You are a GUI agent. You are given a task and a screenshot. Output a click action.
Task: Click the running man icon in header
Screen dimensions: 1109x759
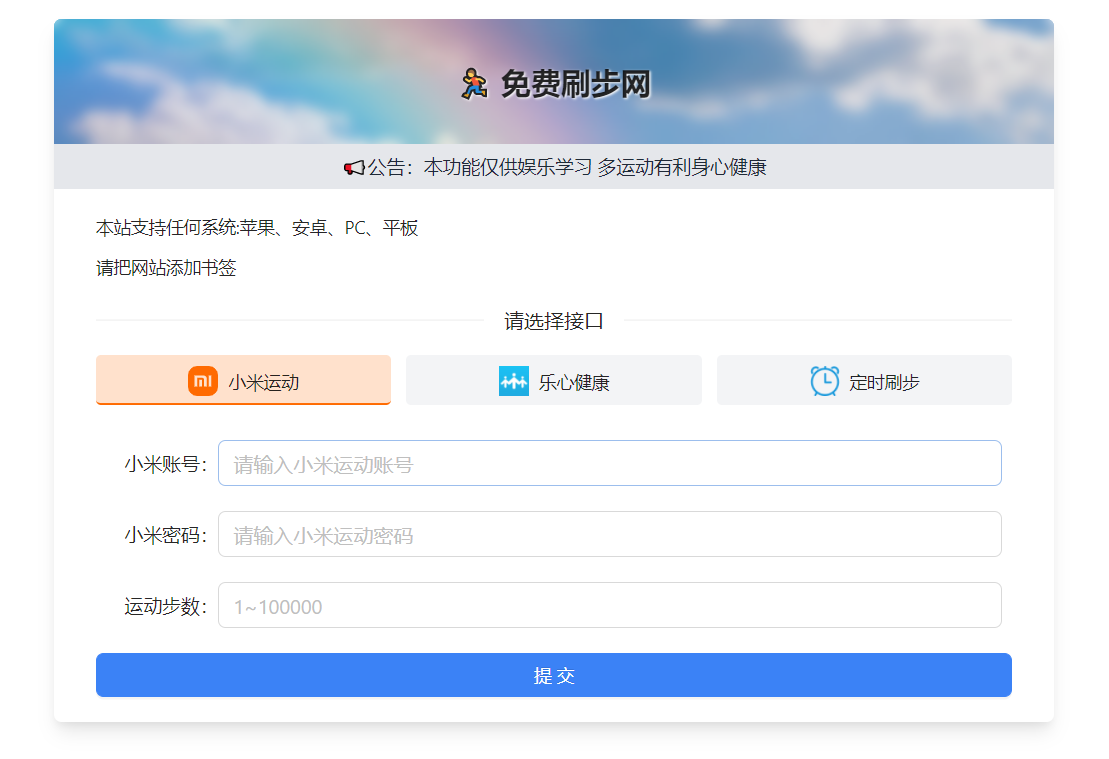[473, 83]
